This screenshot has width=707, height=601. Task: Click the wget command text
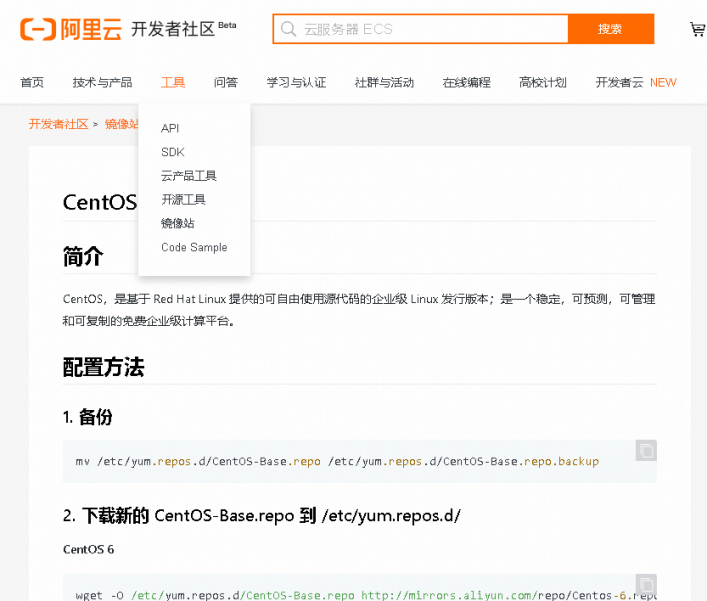coord(366,595)
